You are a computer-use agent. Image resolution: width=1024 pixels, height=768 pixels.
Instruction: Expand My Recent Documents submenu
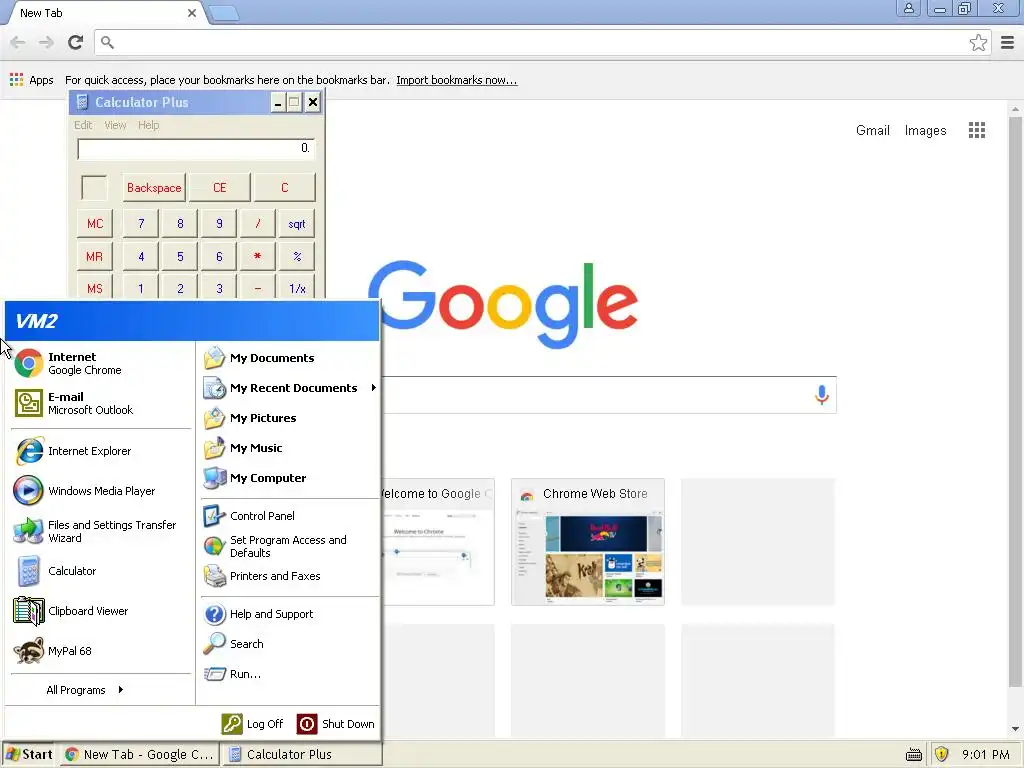tap(289, 388)
